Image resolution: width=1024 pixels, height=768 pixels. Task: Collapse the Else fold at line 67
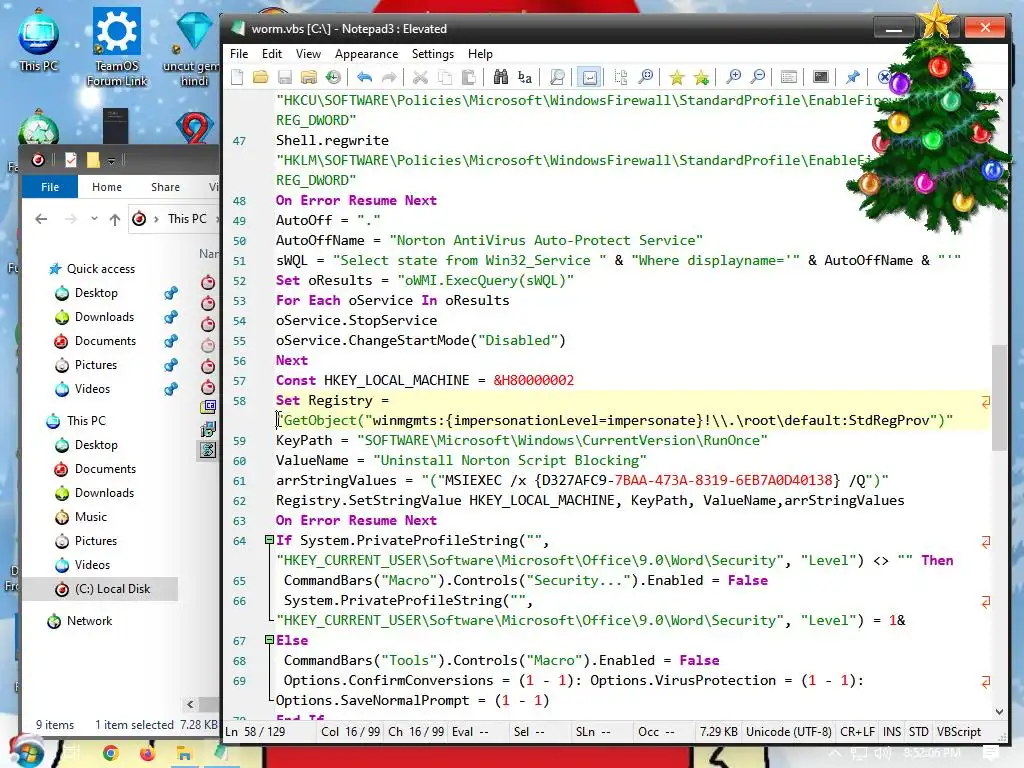[269, 640]
